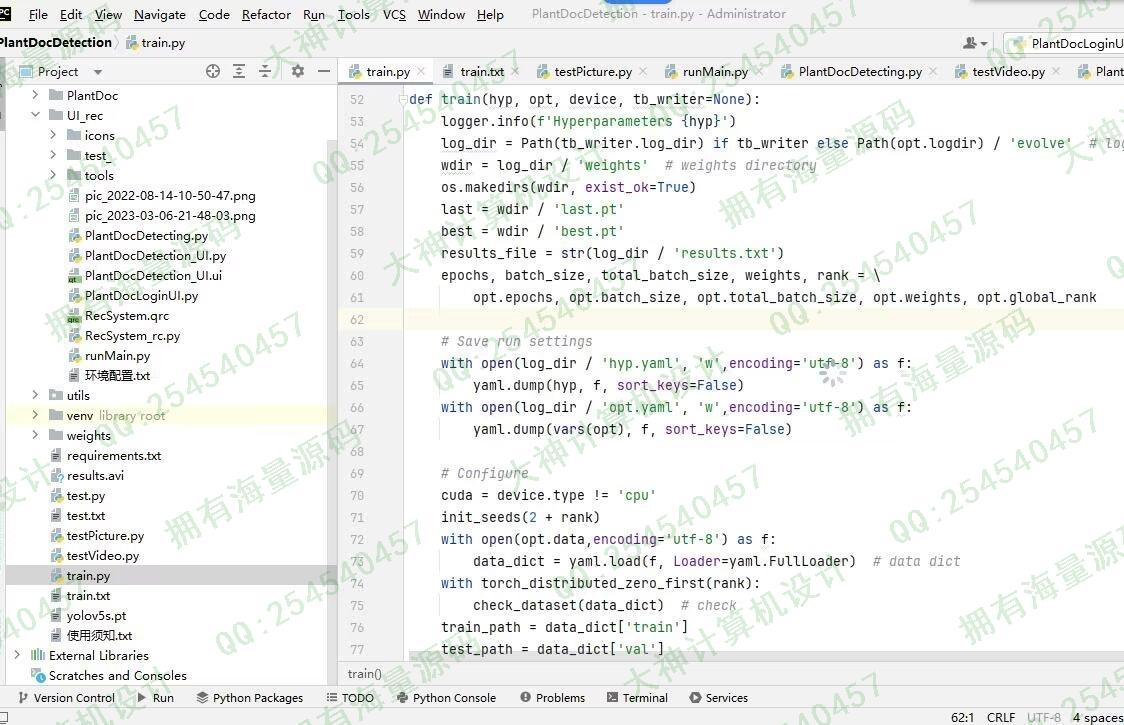Expand the PlantDoc folder

coord(35,95)
